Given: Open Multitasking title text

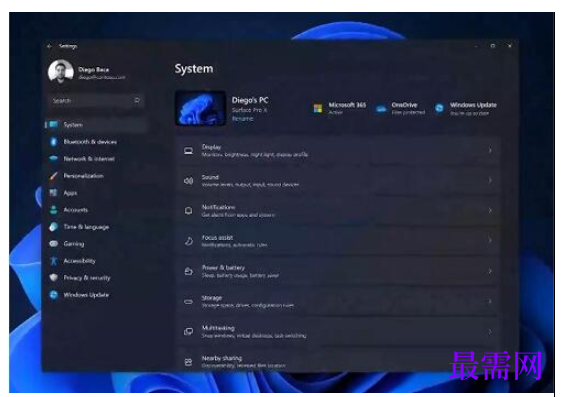Looking at the screenshot, I should click(x=218, y=328).
